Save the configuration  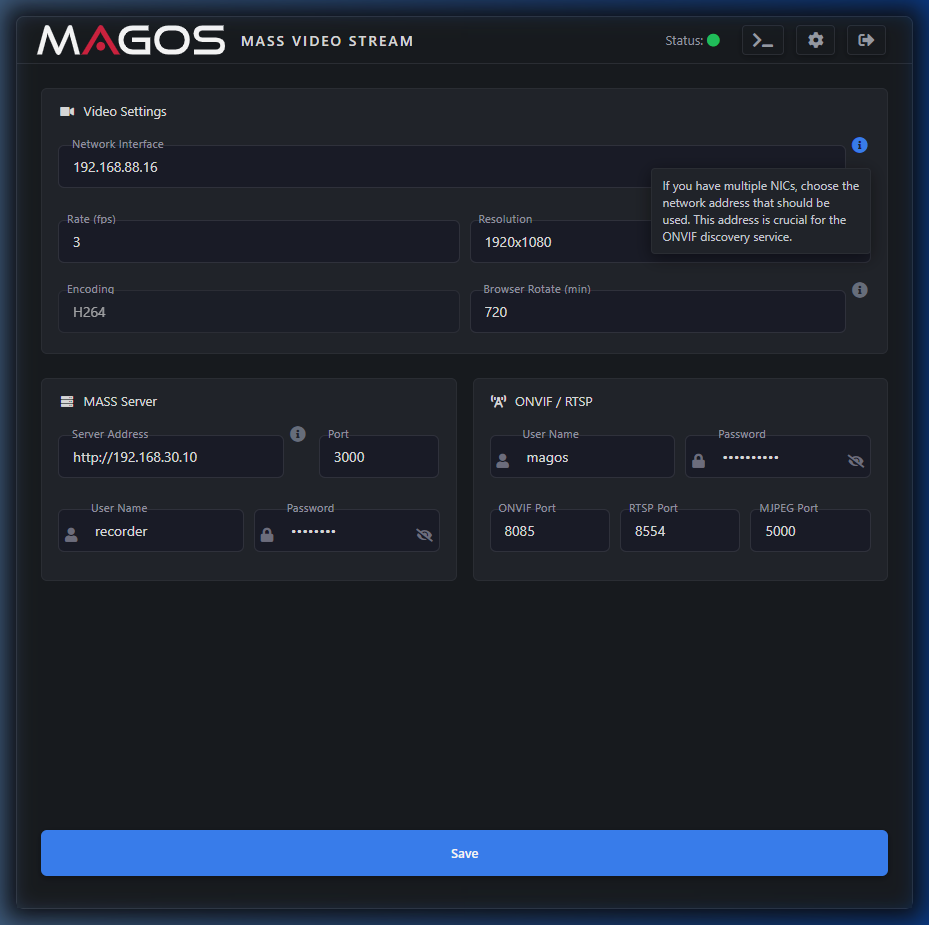click(464, 853)
